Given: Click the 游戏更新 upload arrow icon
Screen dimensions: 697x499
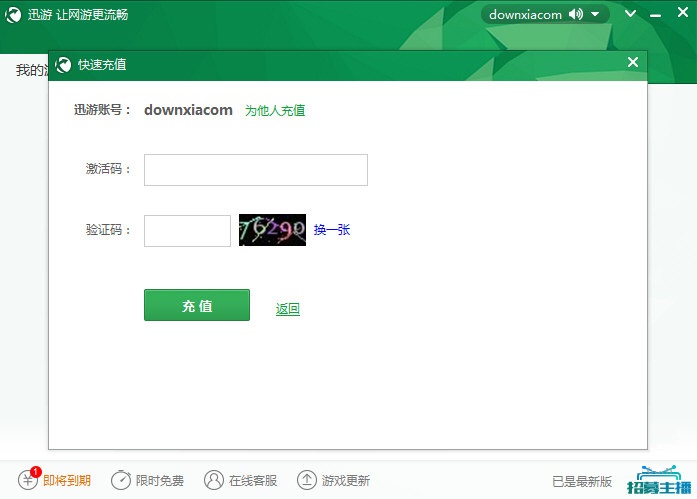Looking at the screenshot, I should click(x=307, y=480).
